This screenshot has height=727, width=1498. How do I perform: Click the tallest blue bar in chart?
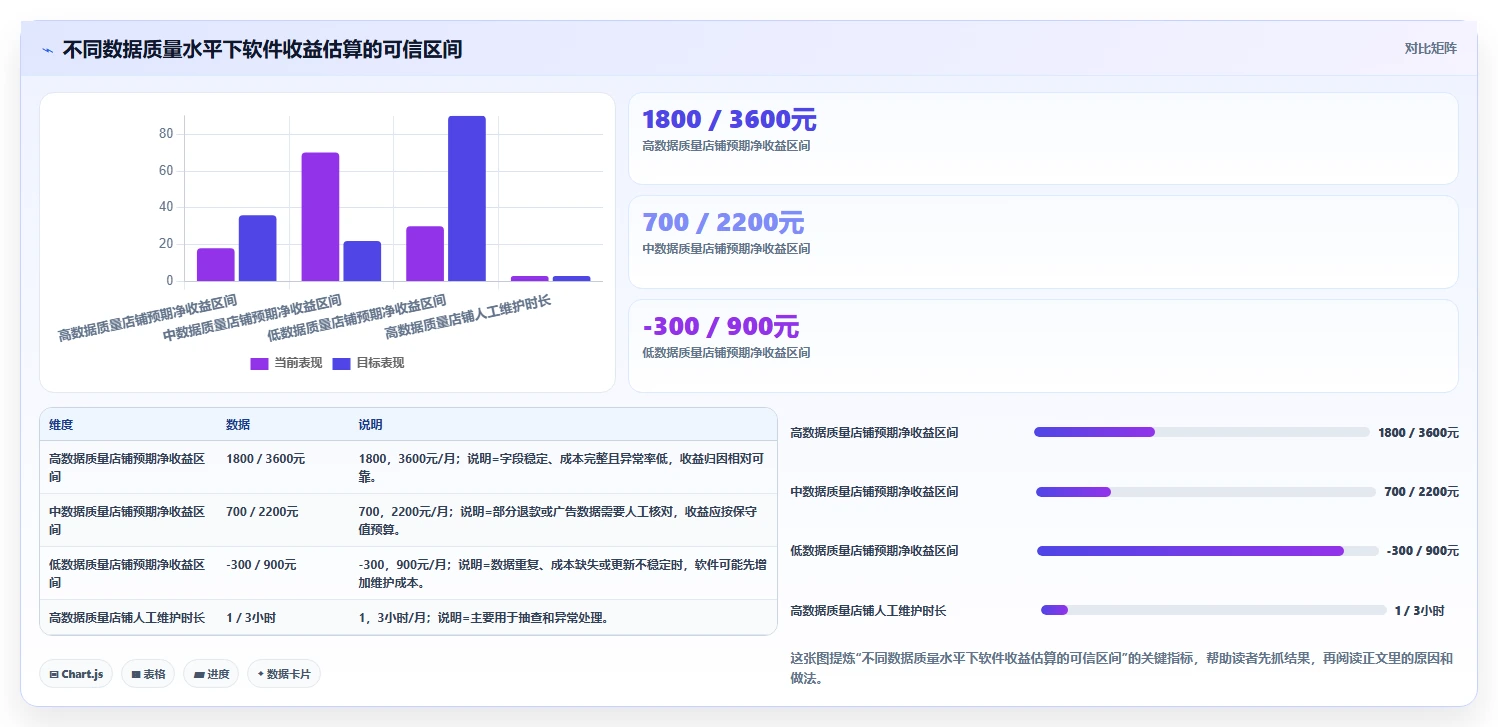coord(467,198)
